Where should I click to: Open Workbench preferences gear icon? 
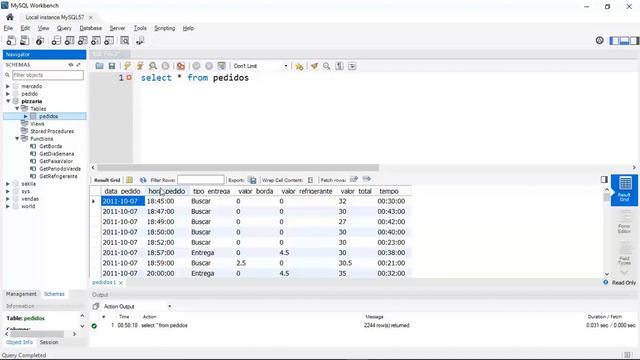pyautogui.click(x=600, y=40)
